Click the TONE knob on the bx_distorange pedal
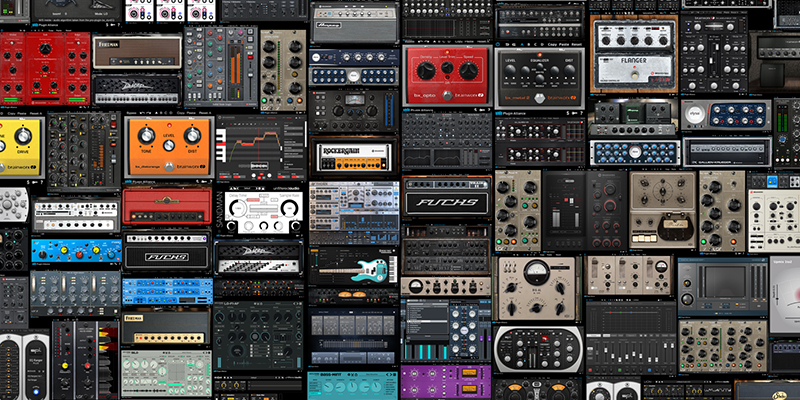The width and height of the screenshot is (800, 400). (x=146, y=135)
